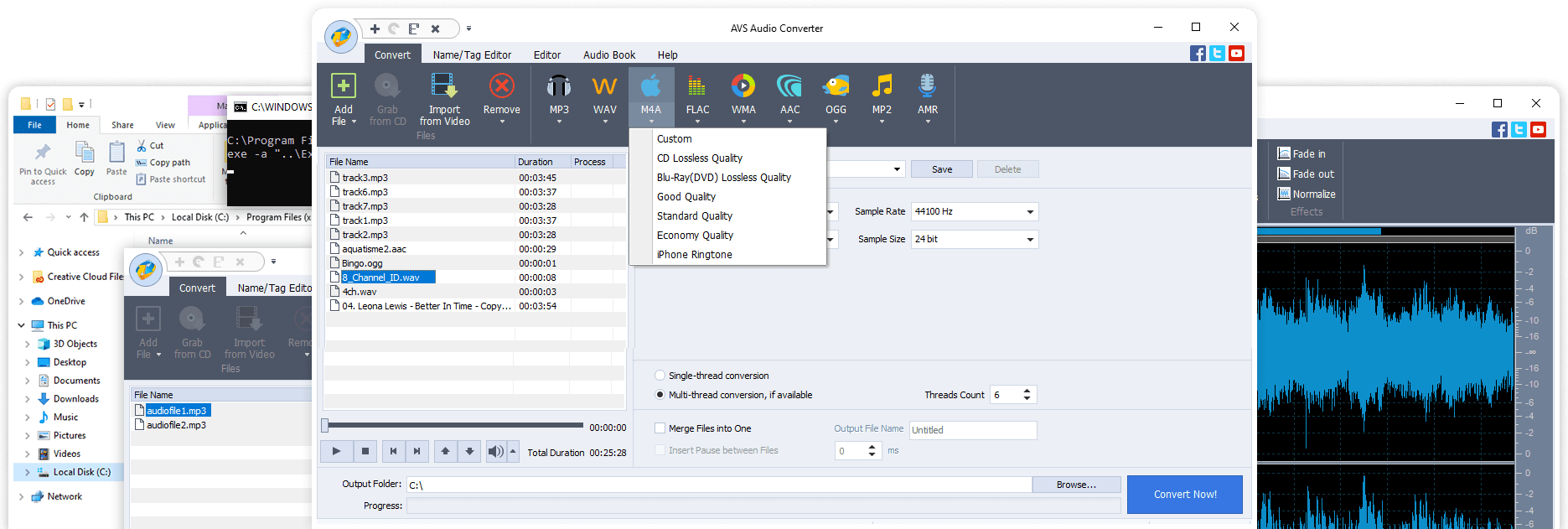Click Pin to Quick access in Explorer
The height and width of the screenshot is (529, 1568).
pos(43,164)
